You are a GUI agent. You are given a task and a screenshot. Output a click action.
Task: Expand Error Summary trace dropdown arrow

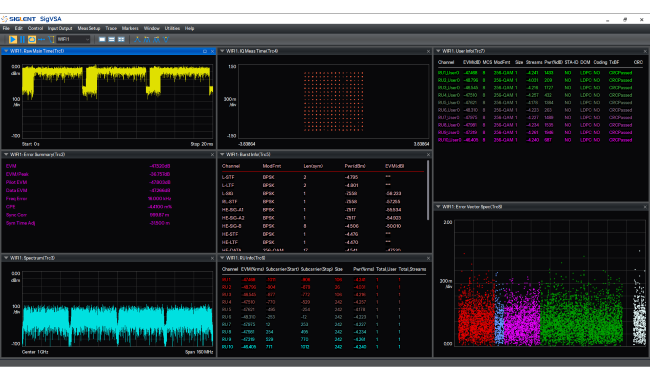click(x=6, y=154)
